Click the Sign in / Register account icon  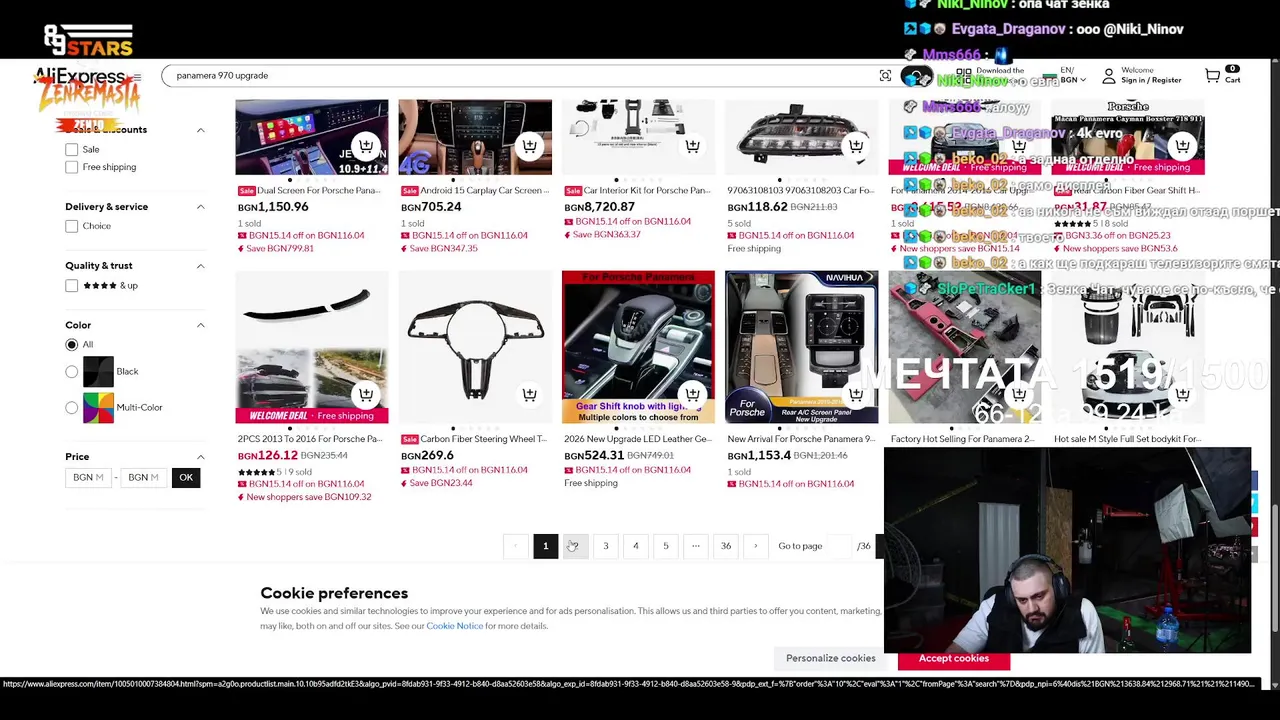point(1109,76)
